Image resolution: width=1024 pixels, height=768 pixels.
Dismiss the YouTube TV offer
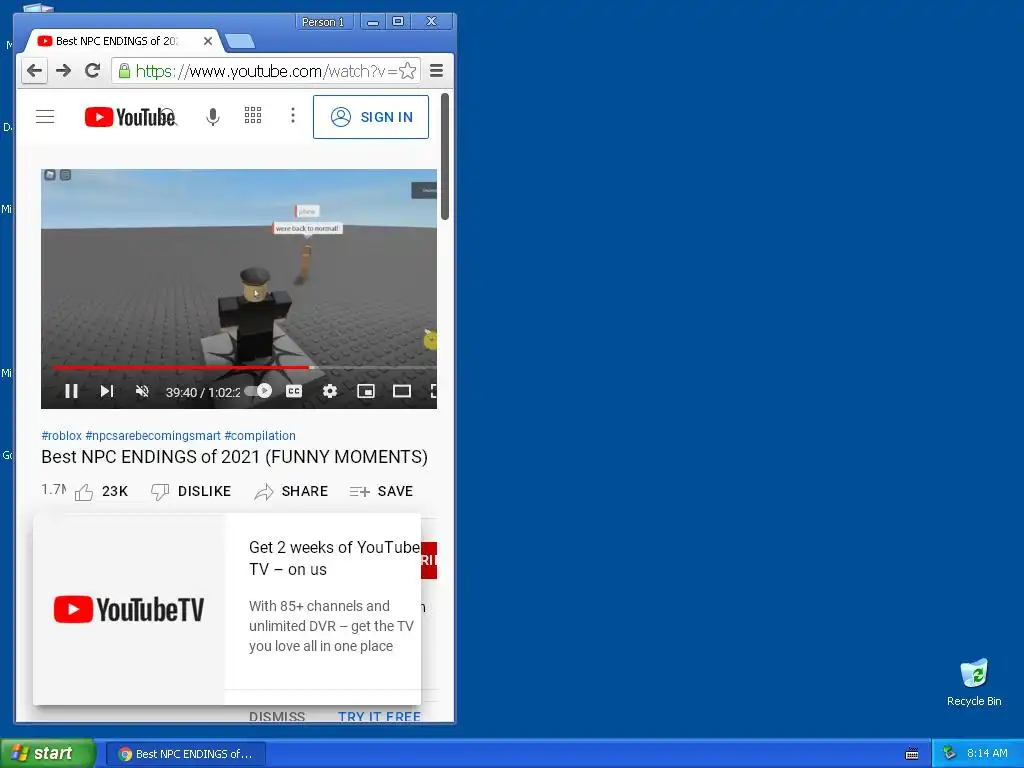tap(277, 716)
